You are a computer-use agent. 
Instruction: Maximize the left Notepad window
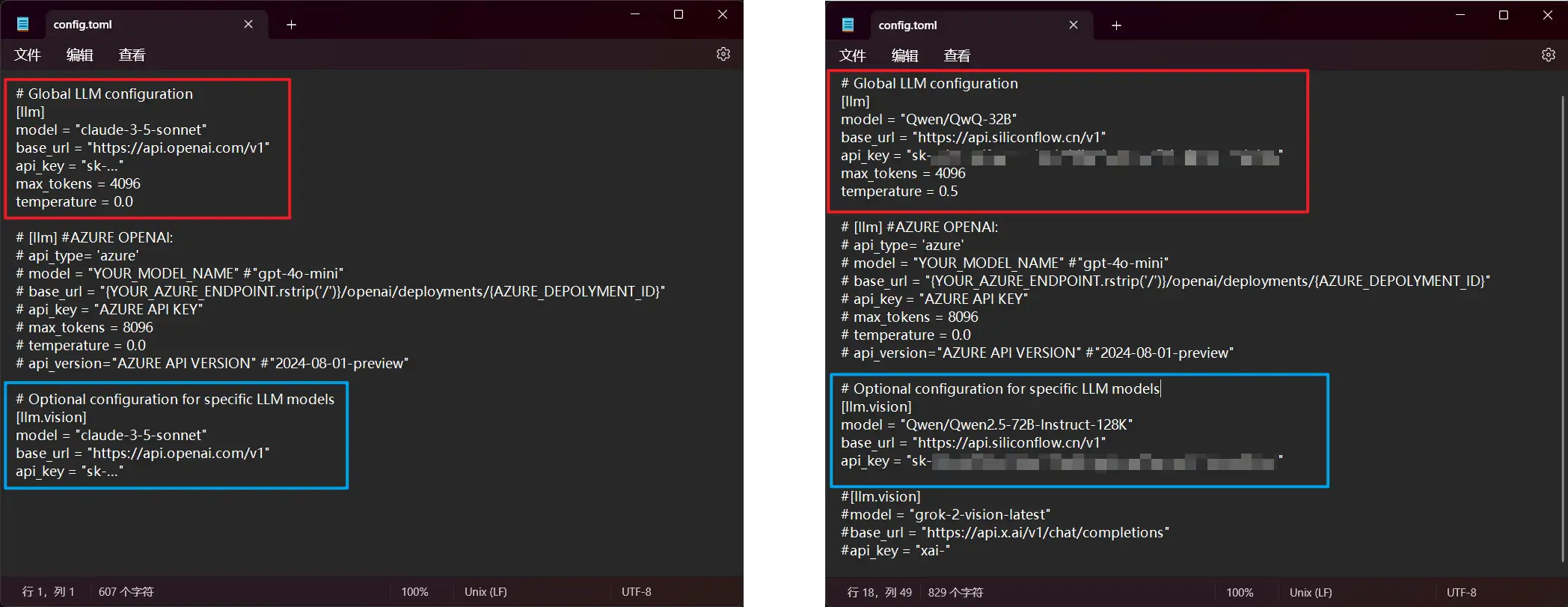(x=679, y=14)
